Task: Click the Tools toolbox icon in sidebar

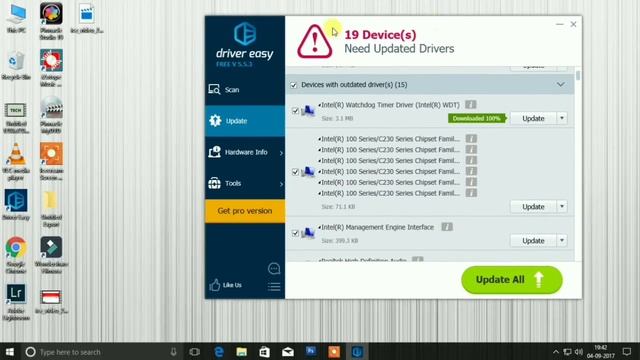Action: pyautogui.click(x=214, y=183)
